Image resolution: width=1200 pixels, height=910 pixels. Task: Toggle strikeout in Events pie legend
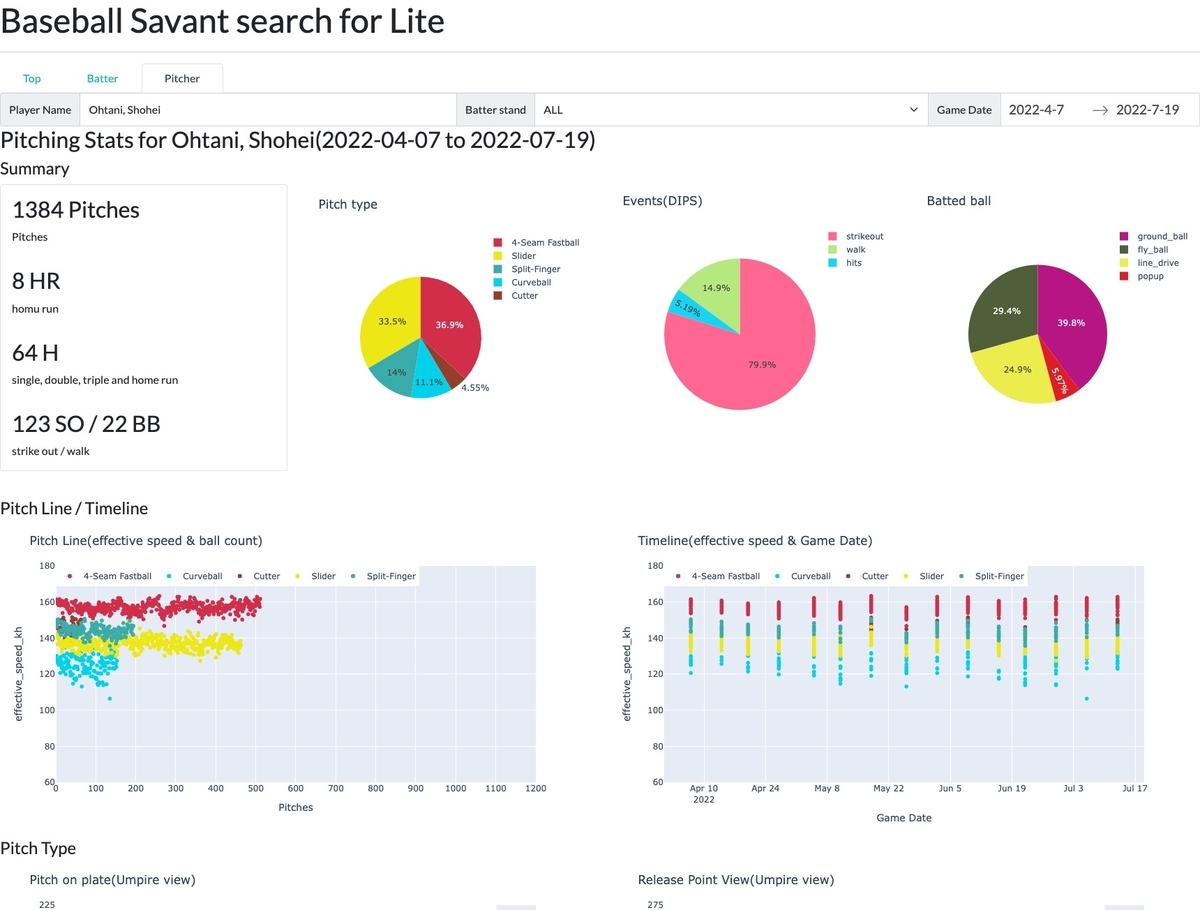[855, 236]
